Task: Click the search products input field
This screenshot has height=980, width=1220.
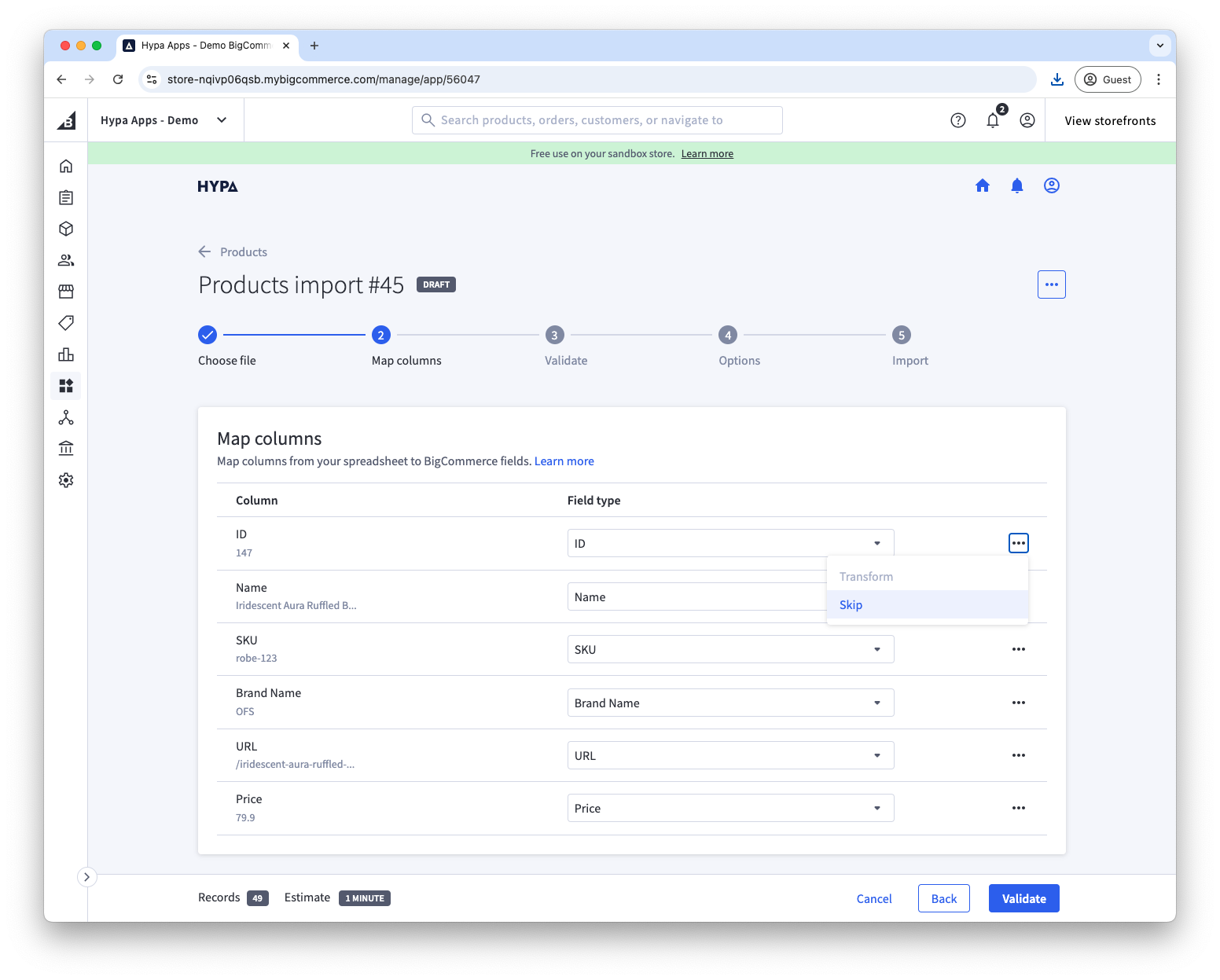Action: point(597,120)
